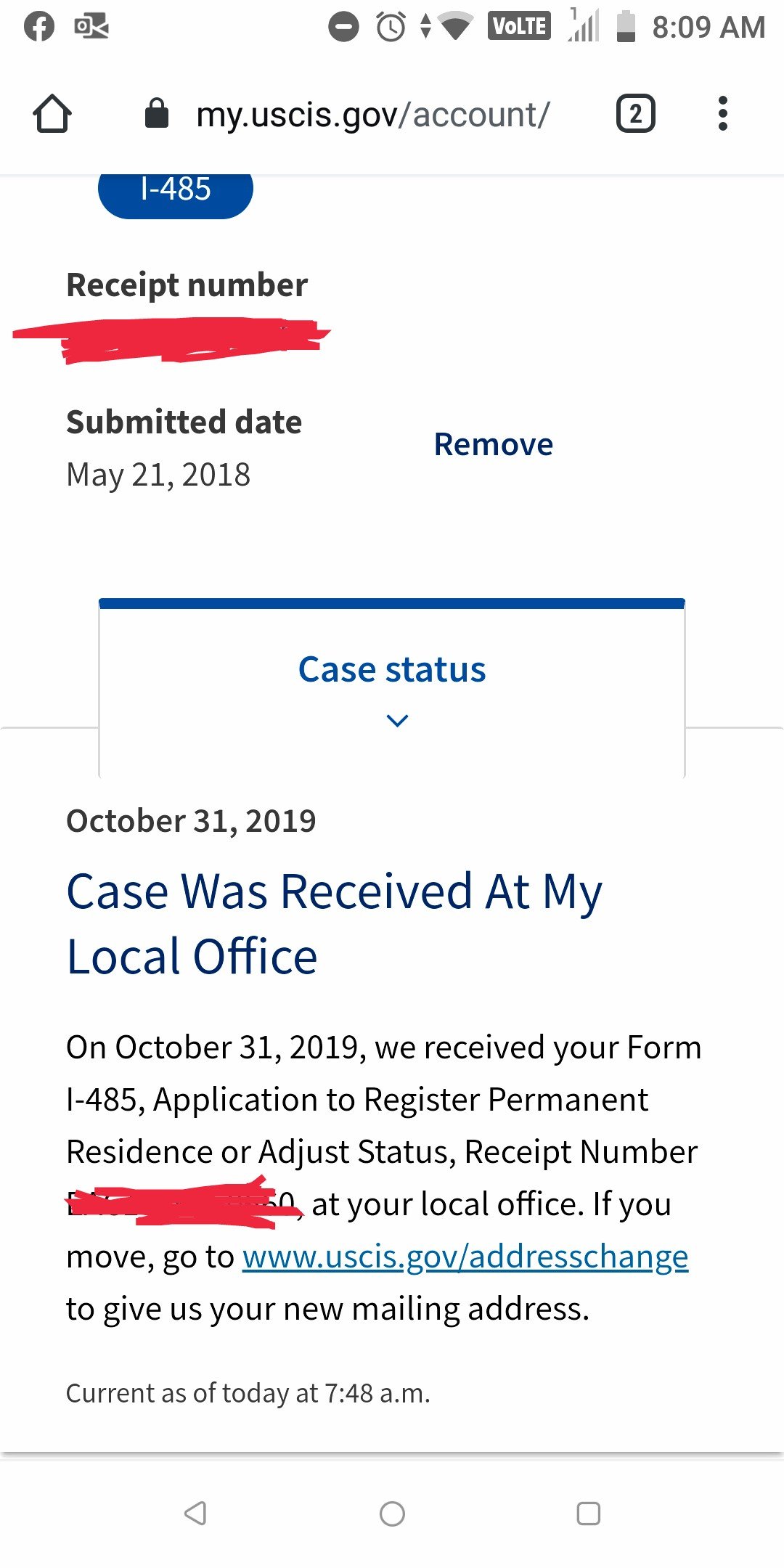This screenshot has height=1568, width=784.
Task: Open the www.uscis.gov/addresschange link
Action: (465, 1257)
